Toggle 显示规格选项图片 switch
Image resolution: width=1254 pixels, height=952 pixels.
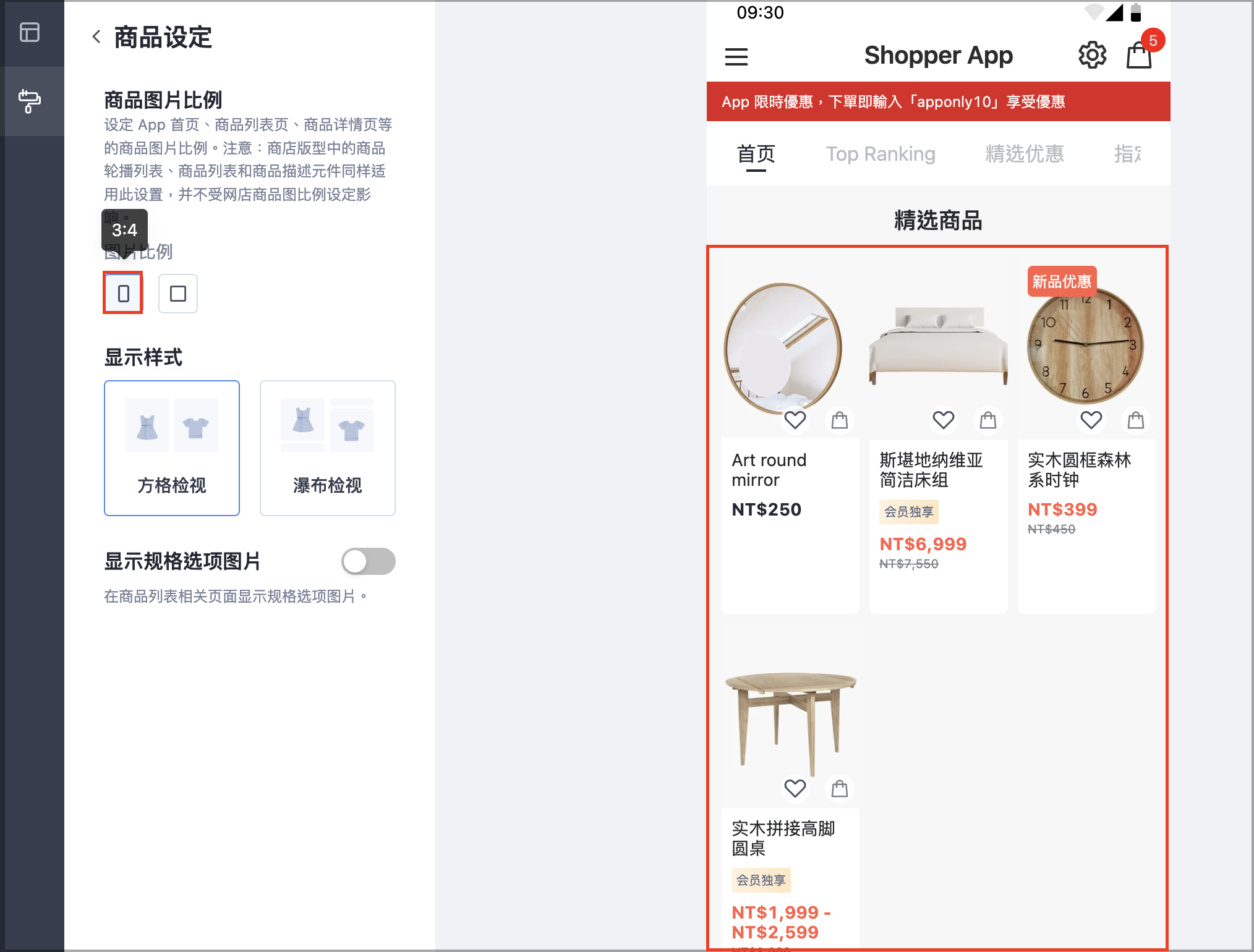tap(369, 561)
